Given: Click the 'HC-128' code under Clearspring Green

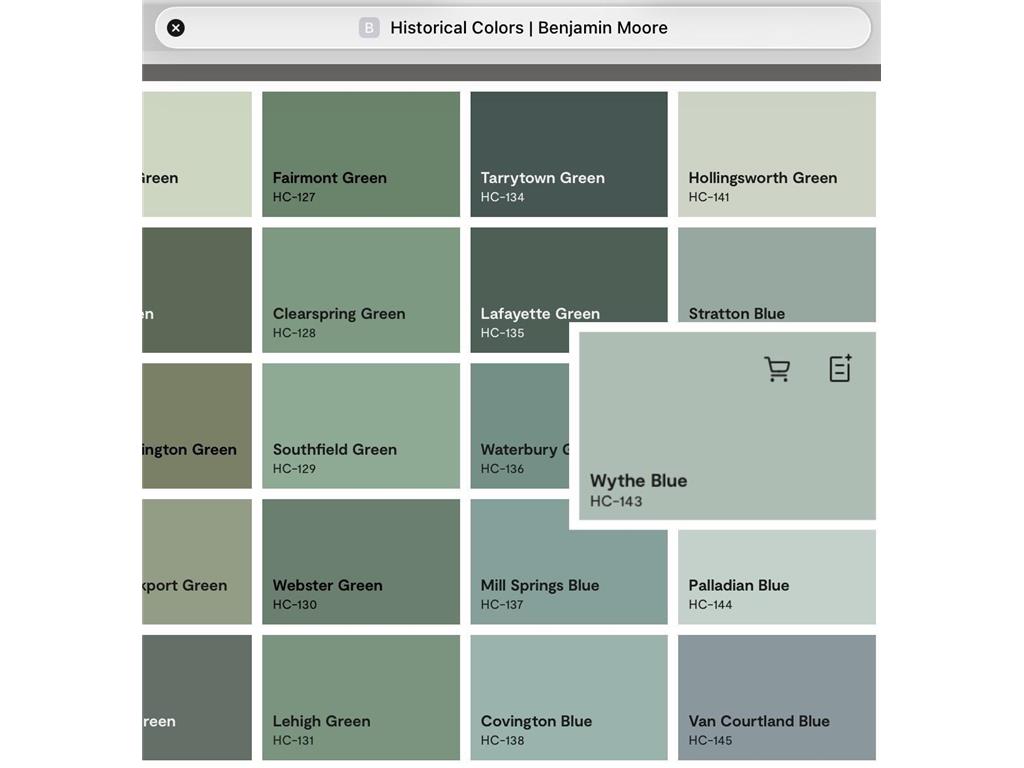Looking at the screenshot, I should [x=294, y=333].
